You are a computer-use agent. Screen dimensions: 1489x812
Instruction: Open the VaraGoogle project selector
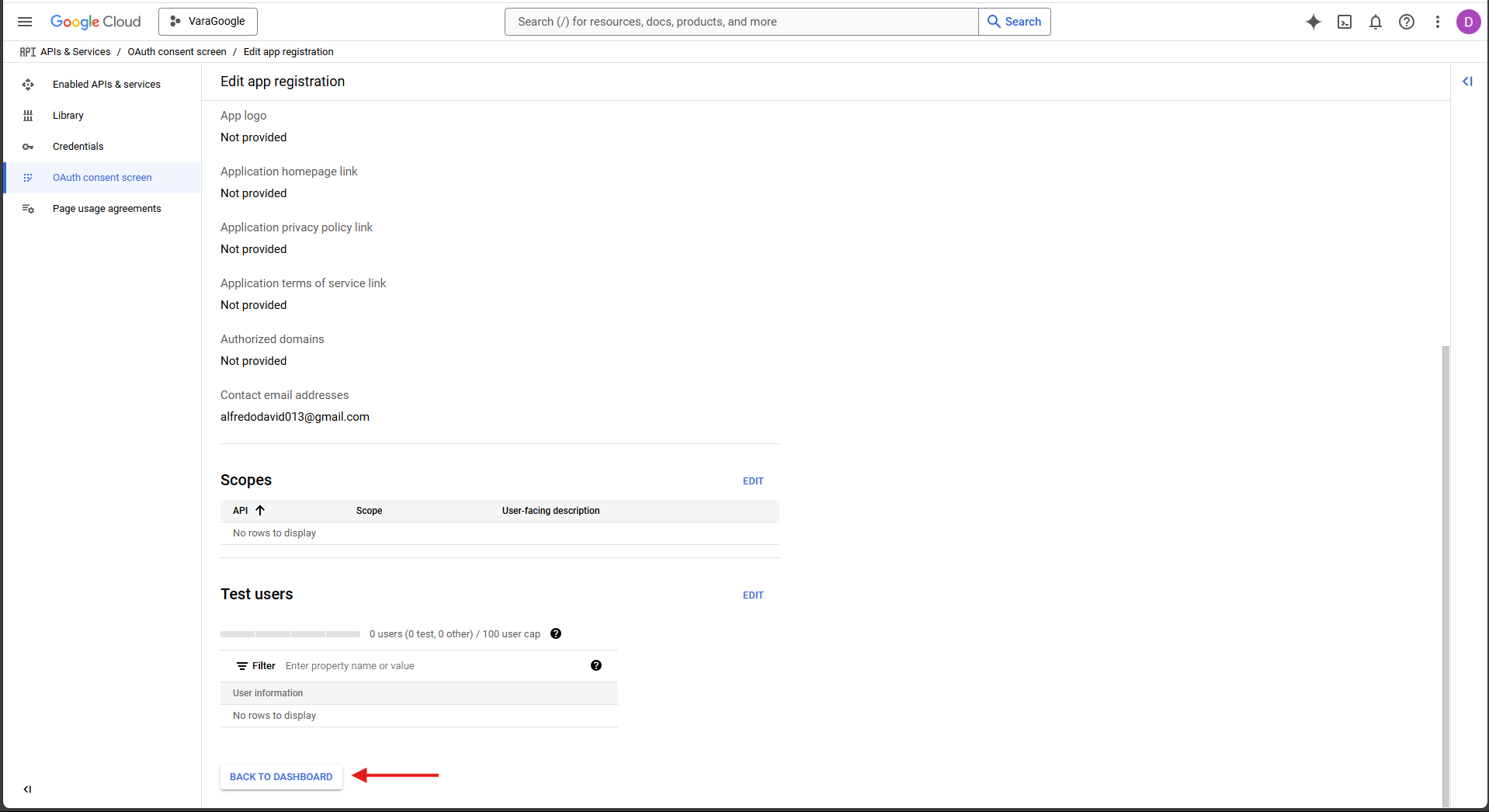click(208, 22)
